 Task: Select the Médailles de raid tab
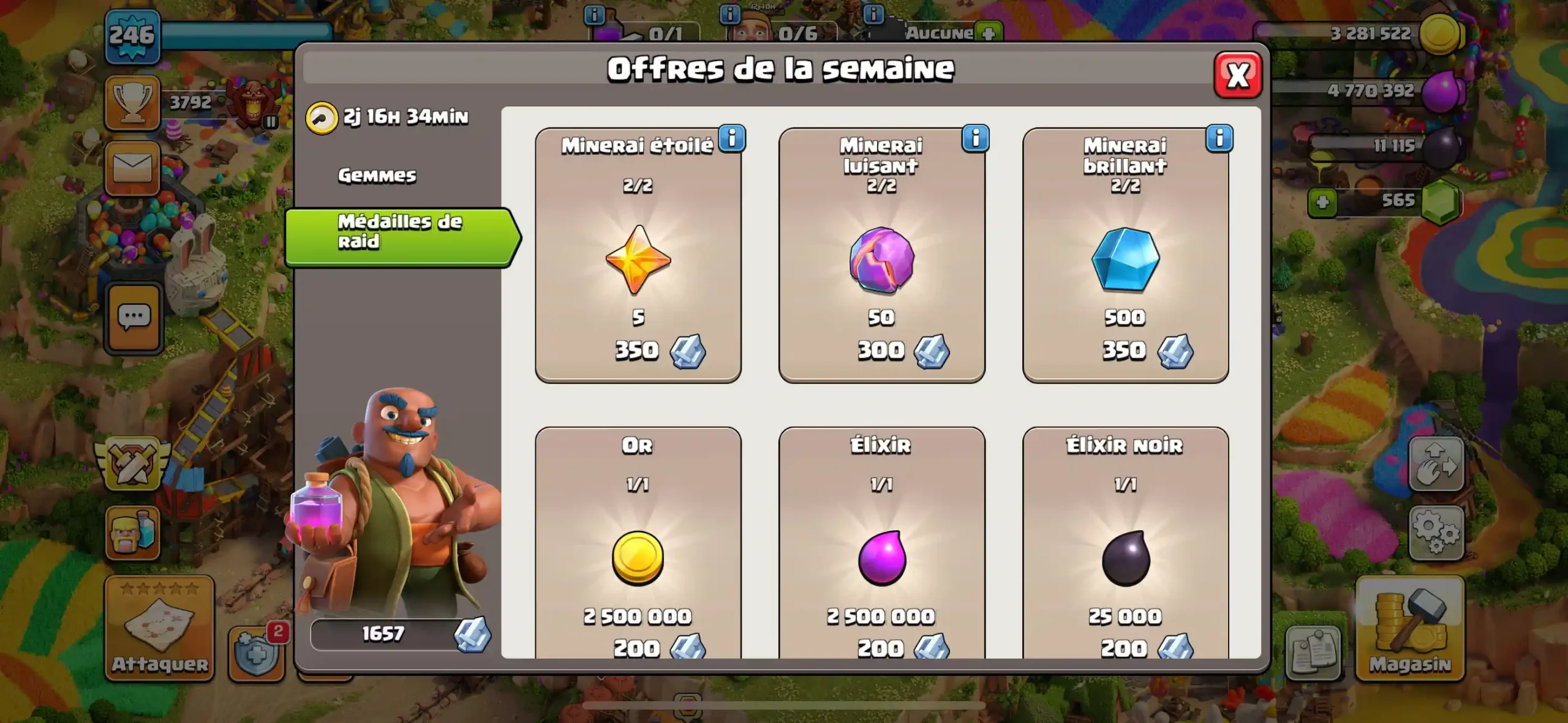(402, 238)
